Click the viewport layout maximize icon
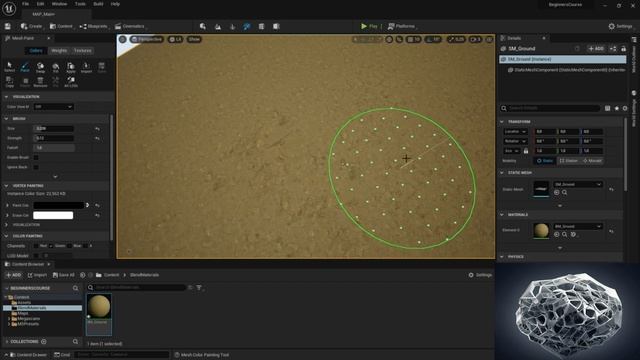Image resolution: width=640 pixels, height=360 pixels. click(489, 39)
